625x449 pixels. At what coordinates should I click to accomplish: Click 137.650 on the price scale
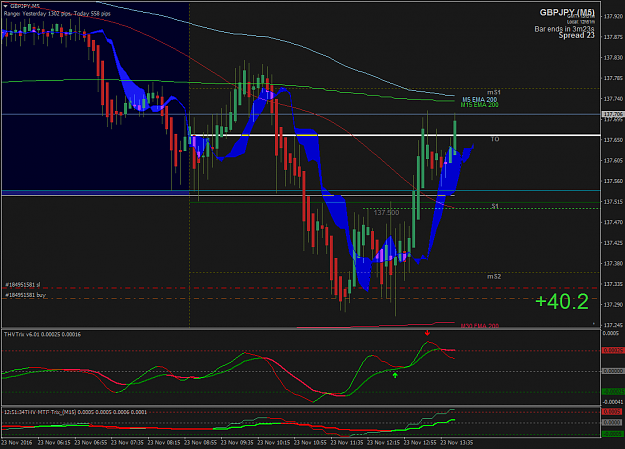613,140
